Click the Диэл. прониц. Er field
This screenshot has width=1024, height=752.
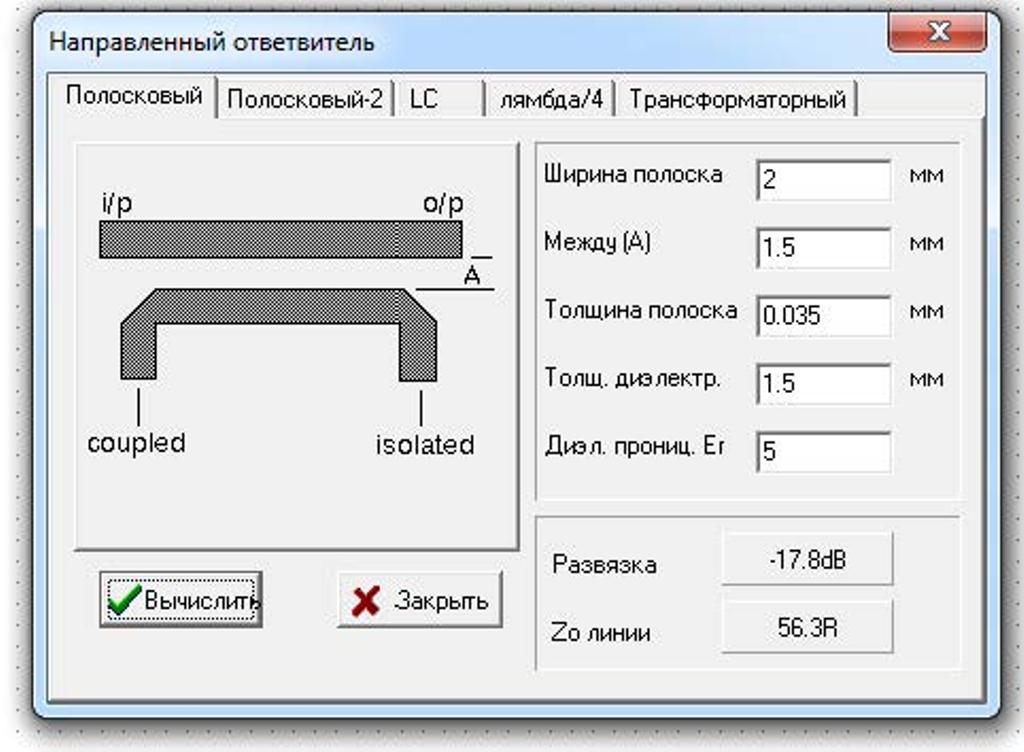click(823, 451)
